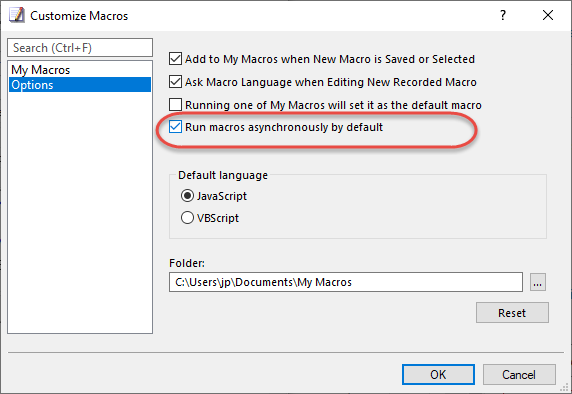
Task: Click the Run macros asynchronously label text
Action: pos(284,127)
